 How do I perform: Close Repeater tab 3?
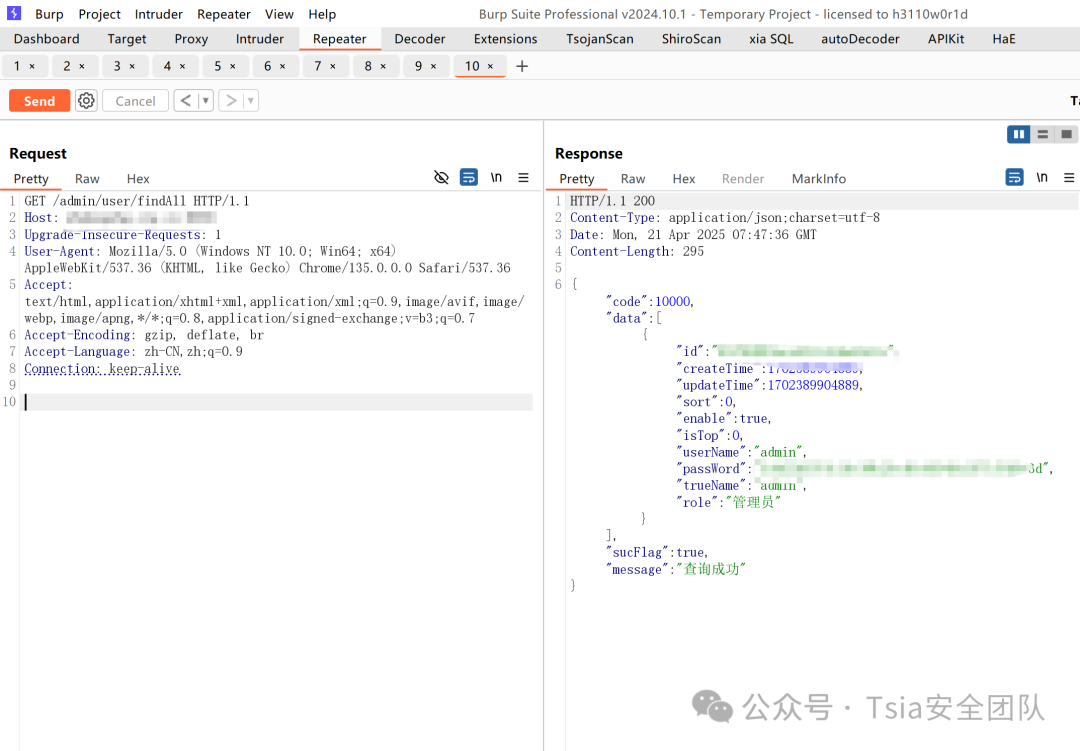point(132,66)
